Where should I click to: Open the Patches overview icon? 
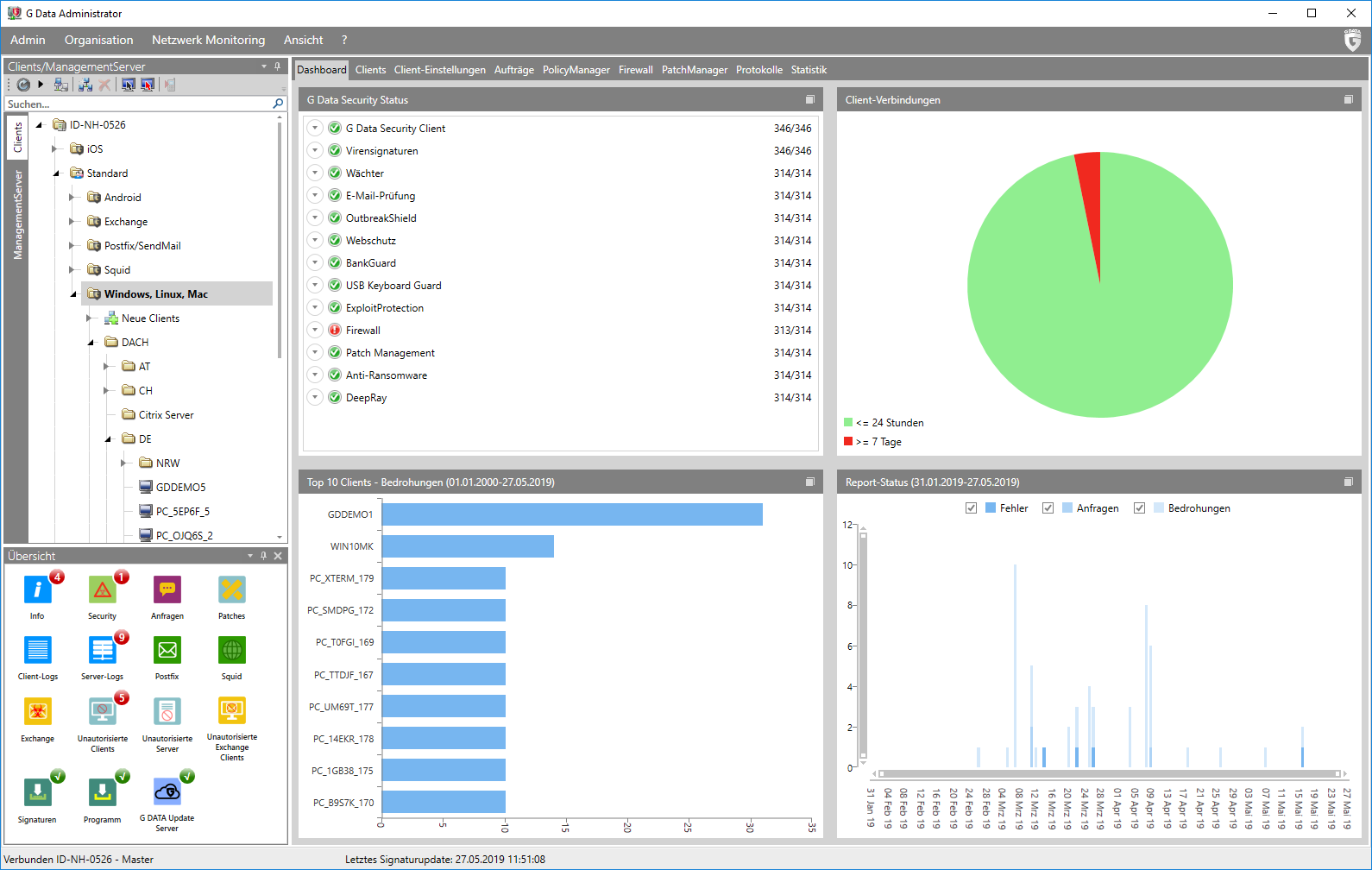(x=232, y=590)
